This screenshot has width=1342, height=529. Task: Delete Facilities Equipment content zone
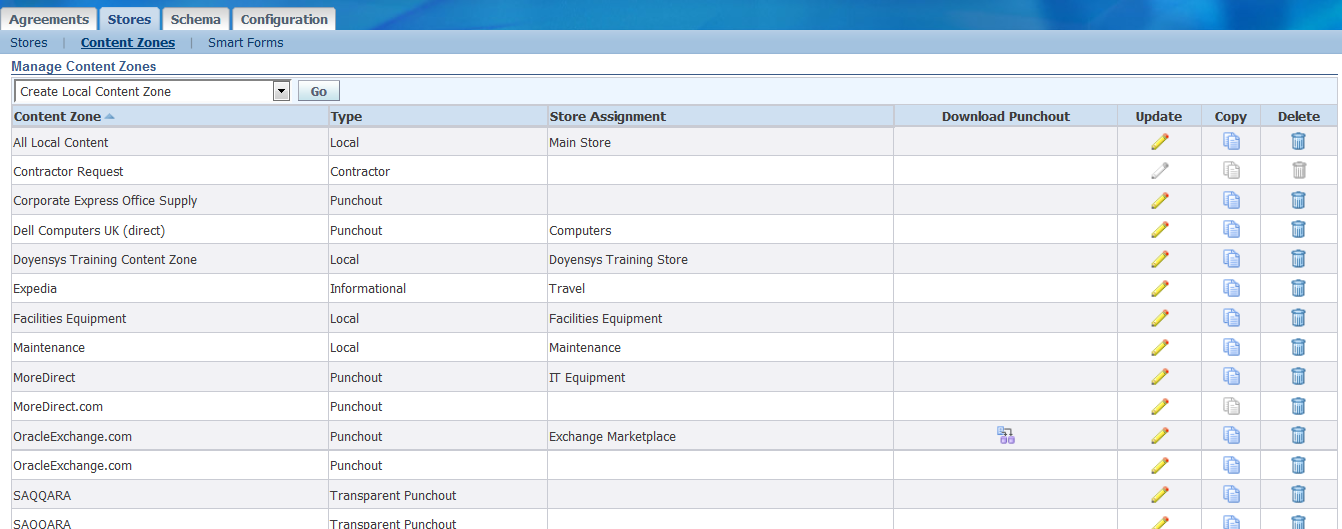[1298, 318]
